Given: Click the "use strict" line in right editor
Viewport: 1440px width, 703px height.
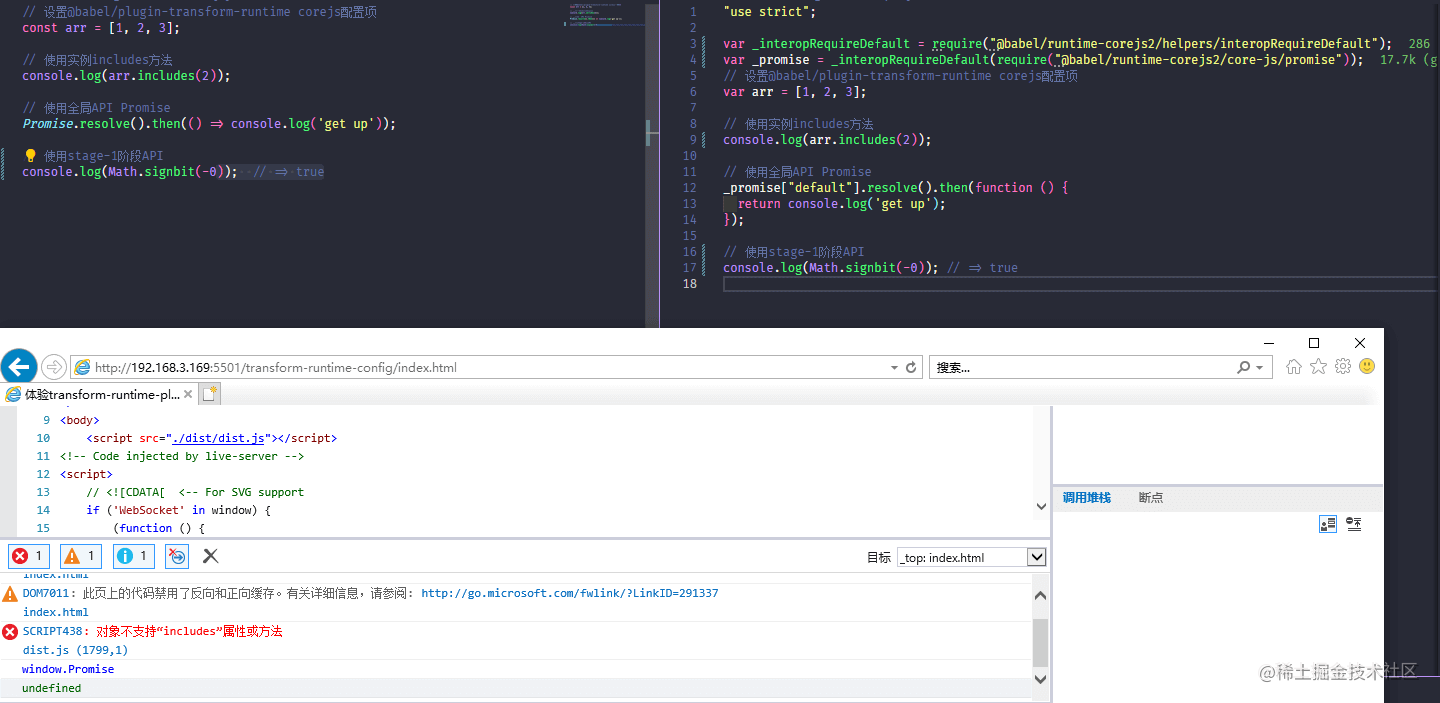Looking at the screenshot, I should [x=769, y=12].
